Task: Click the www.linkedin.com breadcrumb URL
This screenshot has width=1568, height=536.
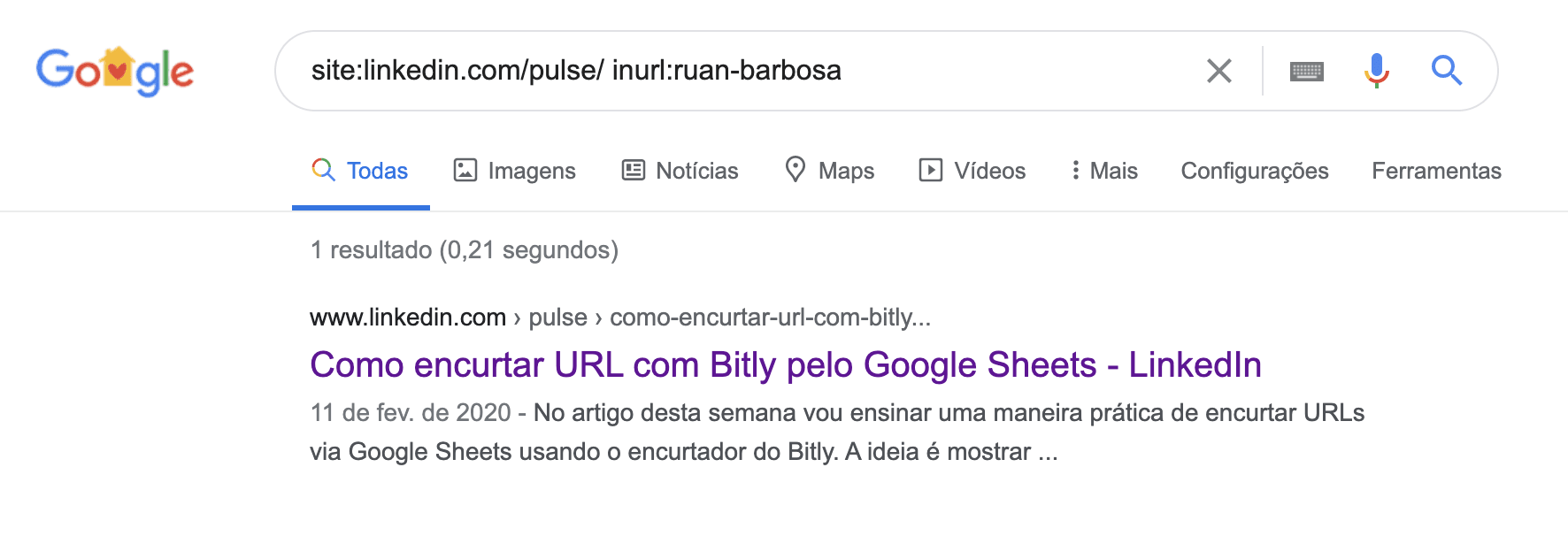Action: coord(408,318)
